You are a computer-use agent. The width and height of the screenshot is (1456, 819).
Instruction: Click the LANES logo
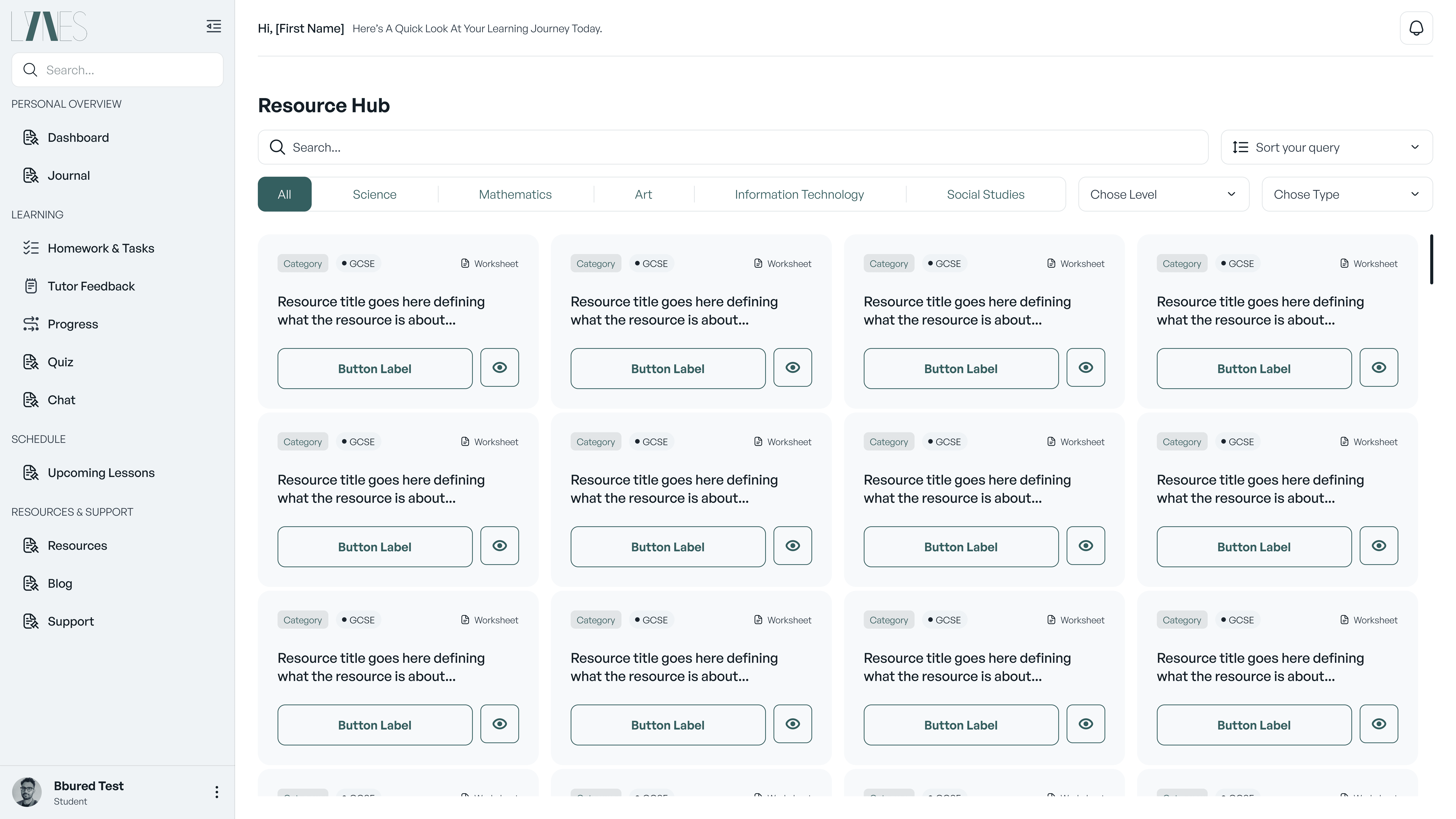tap(49, 26)
